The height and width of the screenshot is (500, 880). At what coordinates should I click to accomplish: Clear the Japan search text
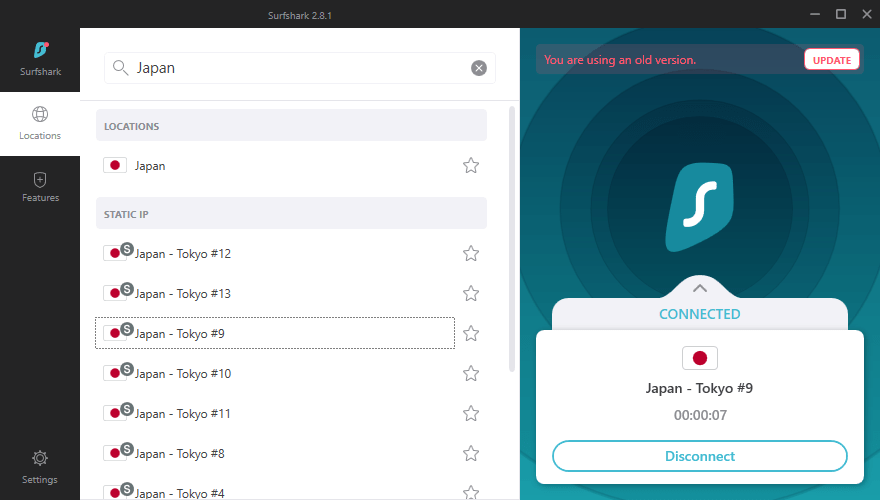(x=479, y=68)
